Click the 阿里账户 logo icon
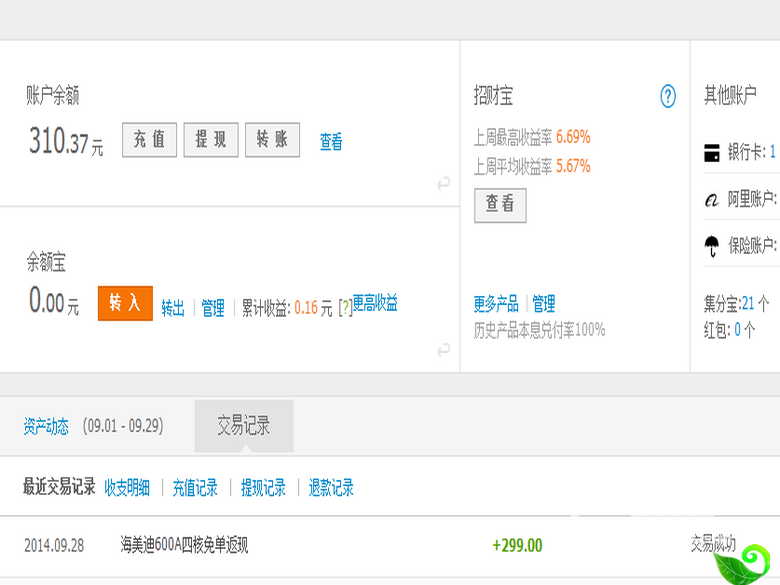 [x=712, y=200]
